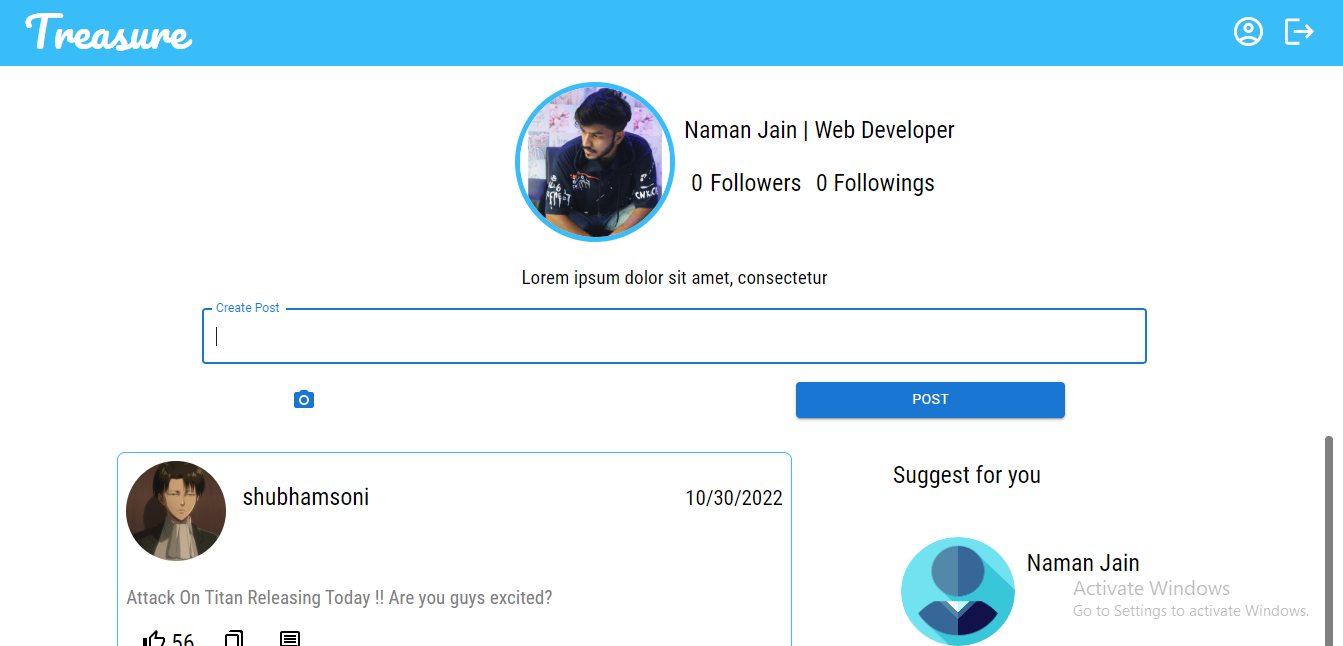
Task: Select Naman Jain in Suggest for you
Action: (1083, 562)
